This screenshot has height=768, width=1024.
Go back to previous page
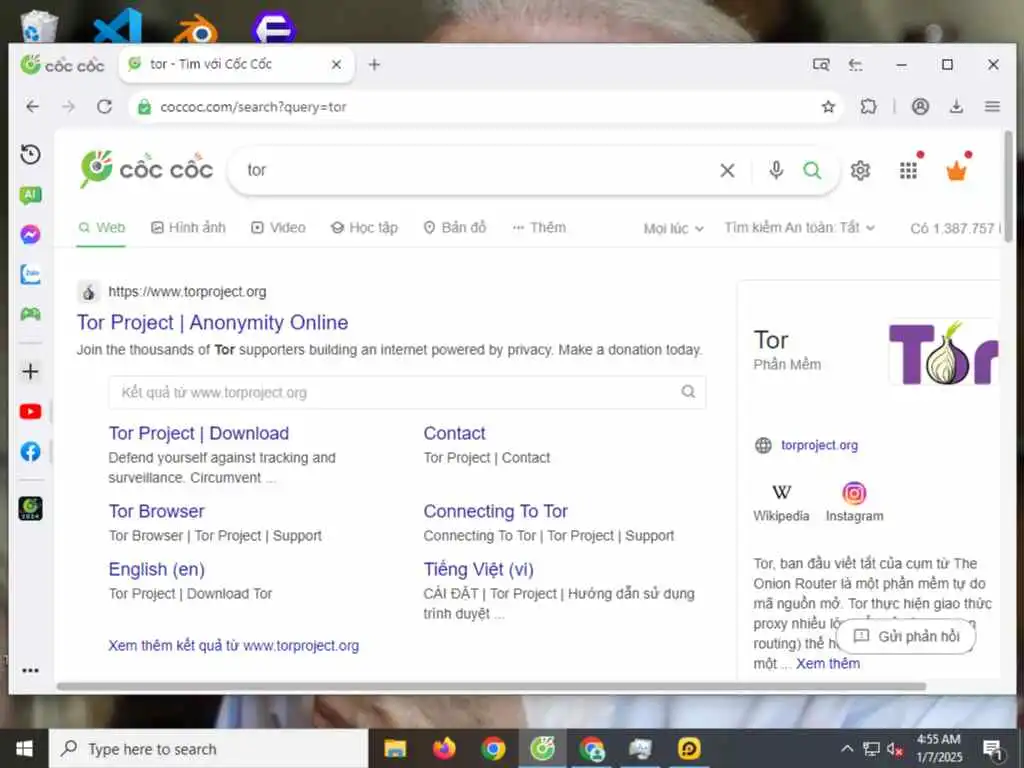pos(32,106)
